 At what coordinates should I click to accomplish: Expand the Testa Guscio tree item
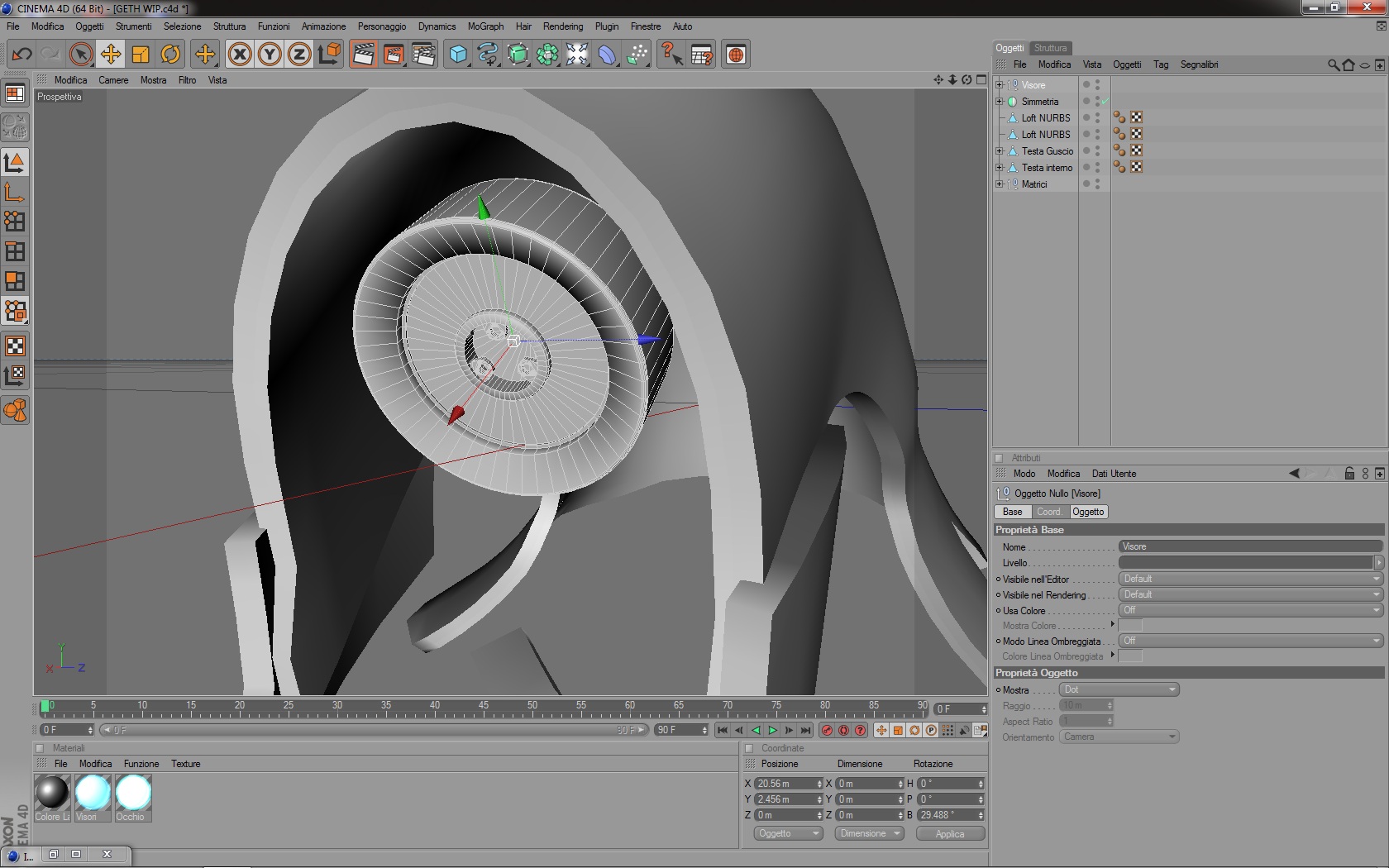tap(999, 151)
